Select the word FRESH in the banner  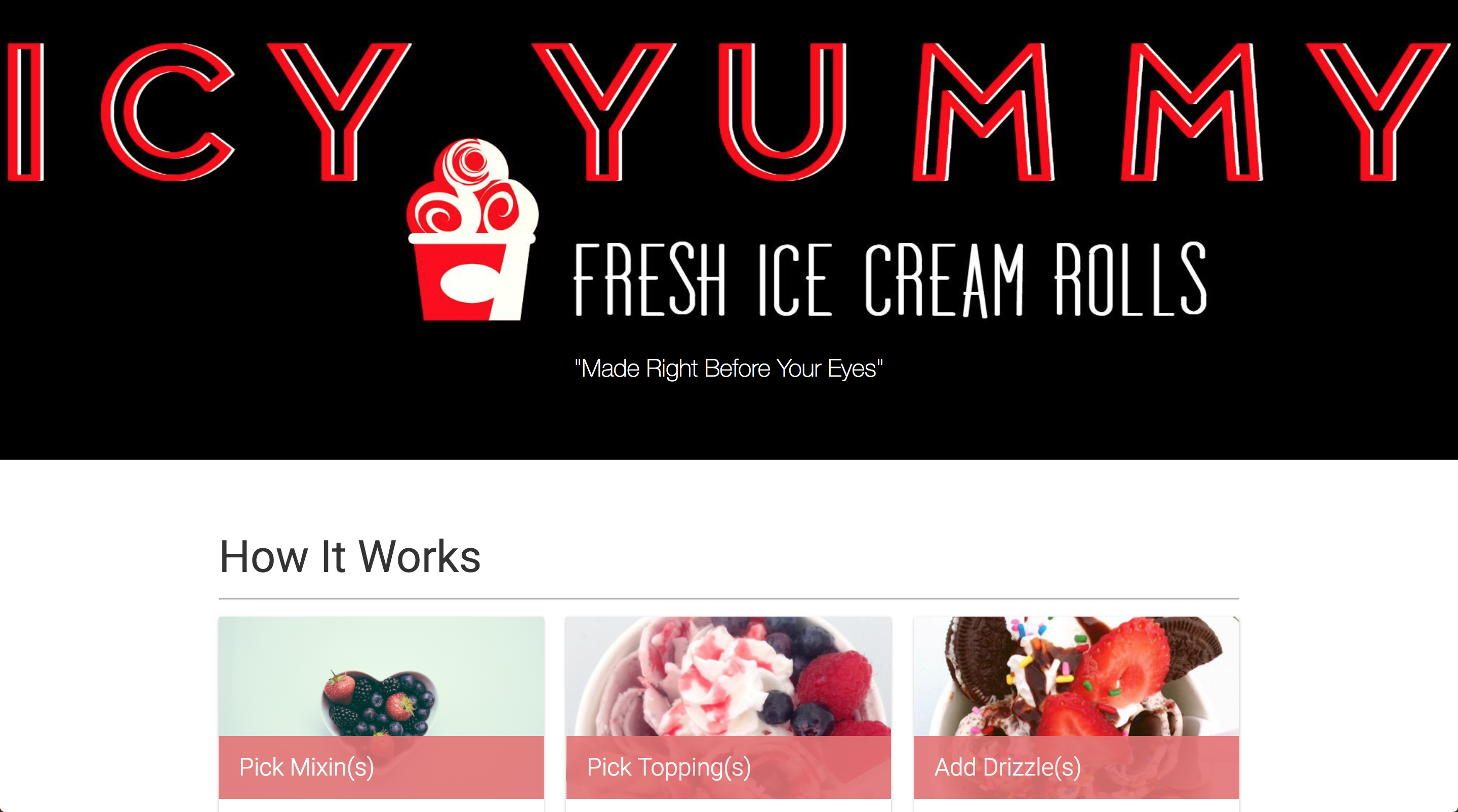[649, 279]
